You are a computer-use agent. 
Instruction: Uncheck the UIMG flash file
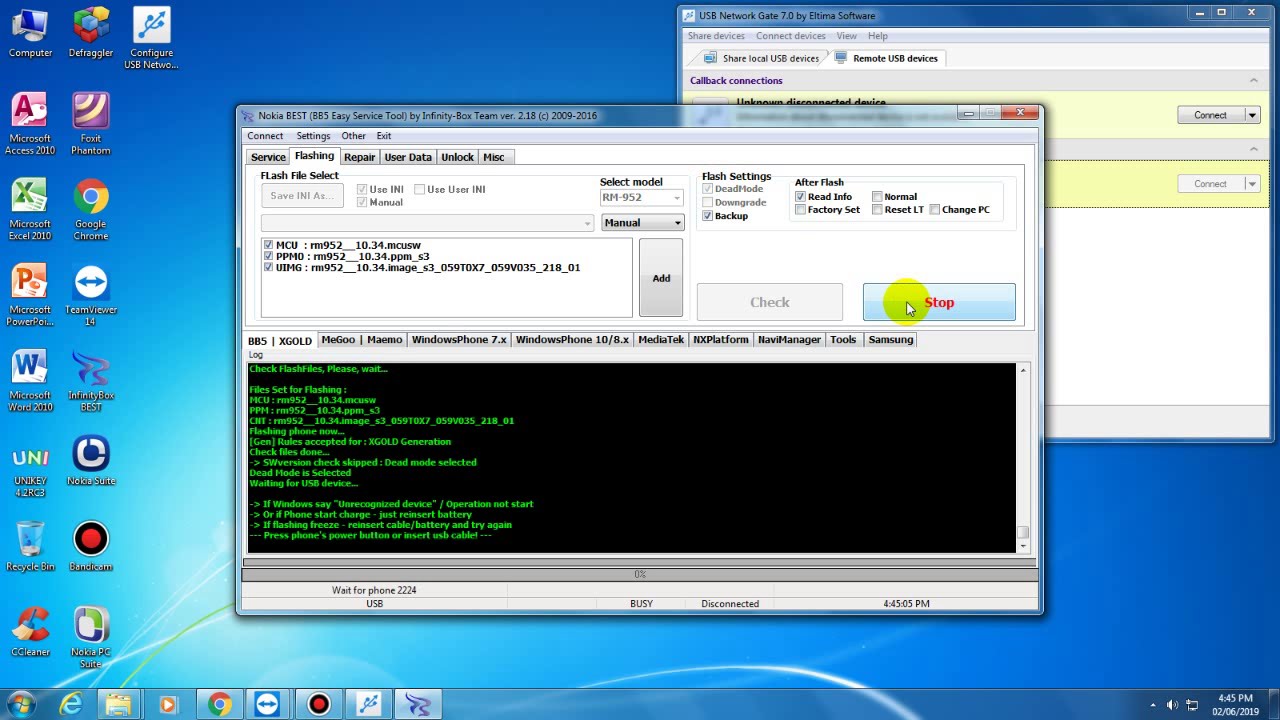(x=268, y=267)
